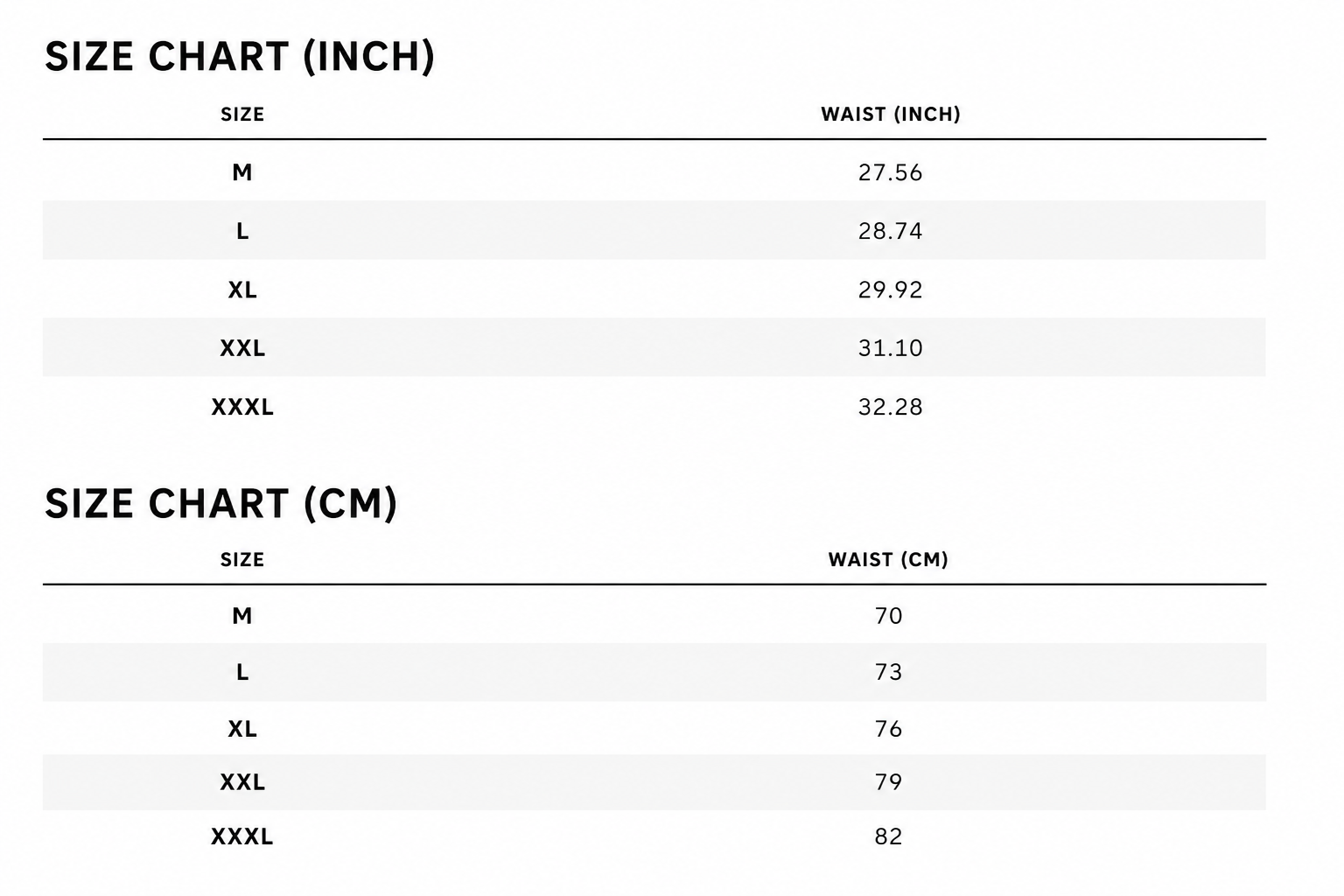The image size is (1344, 896).
Task: Click the cm waist value 76
Action: pos(888,729)
